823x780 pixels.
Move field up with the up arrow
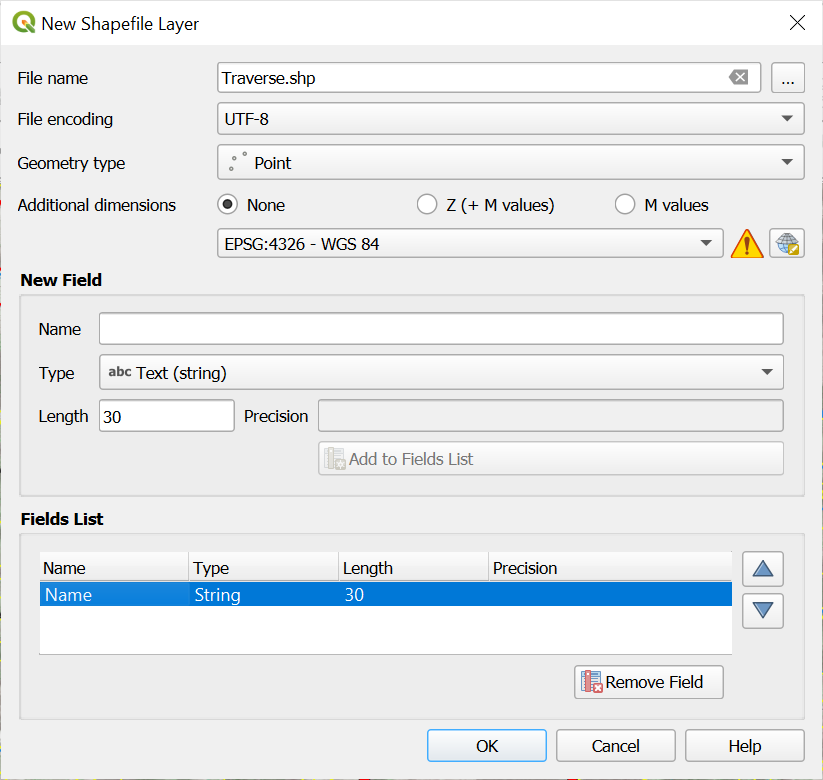[x=762, y=569]
